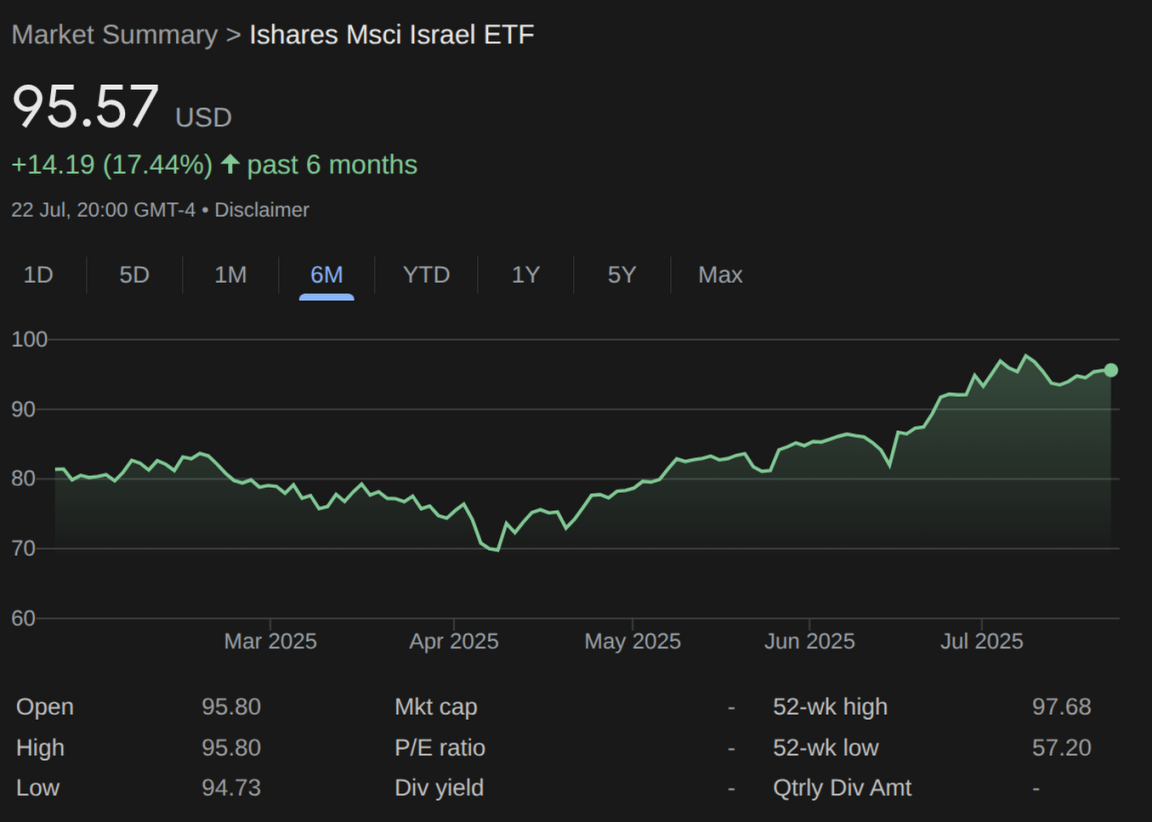Click the Open label

(45, 707)
